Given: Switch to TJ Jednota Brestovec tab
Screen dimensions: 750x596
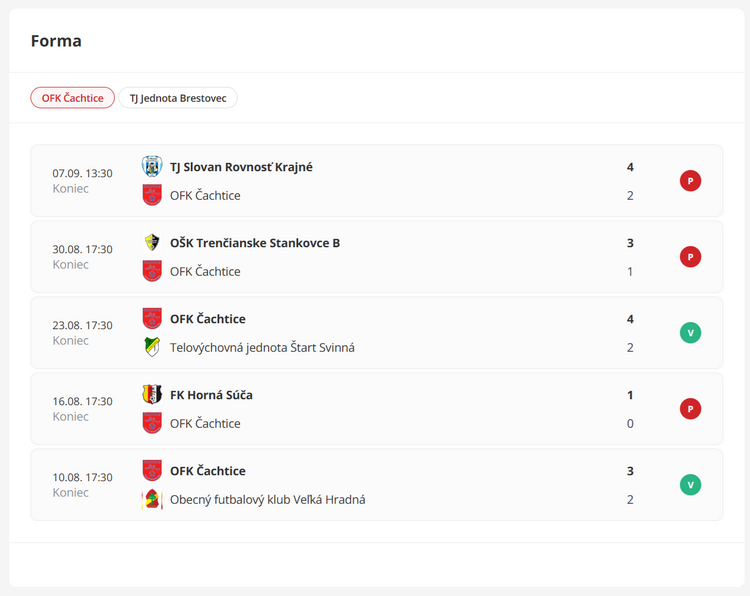Looking at the screenshot, I should click(x=178, y=98).
